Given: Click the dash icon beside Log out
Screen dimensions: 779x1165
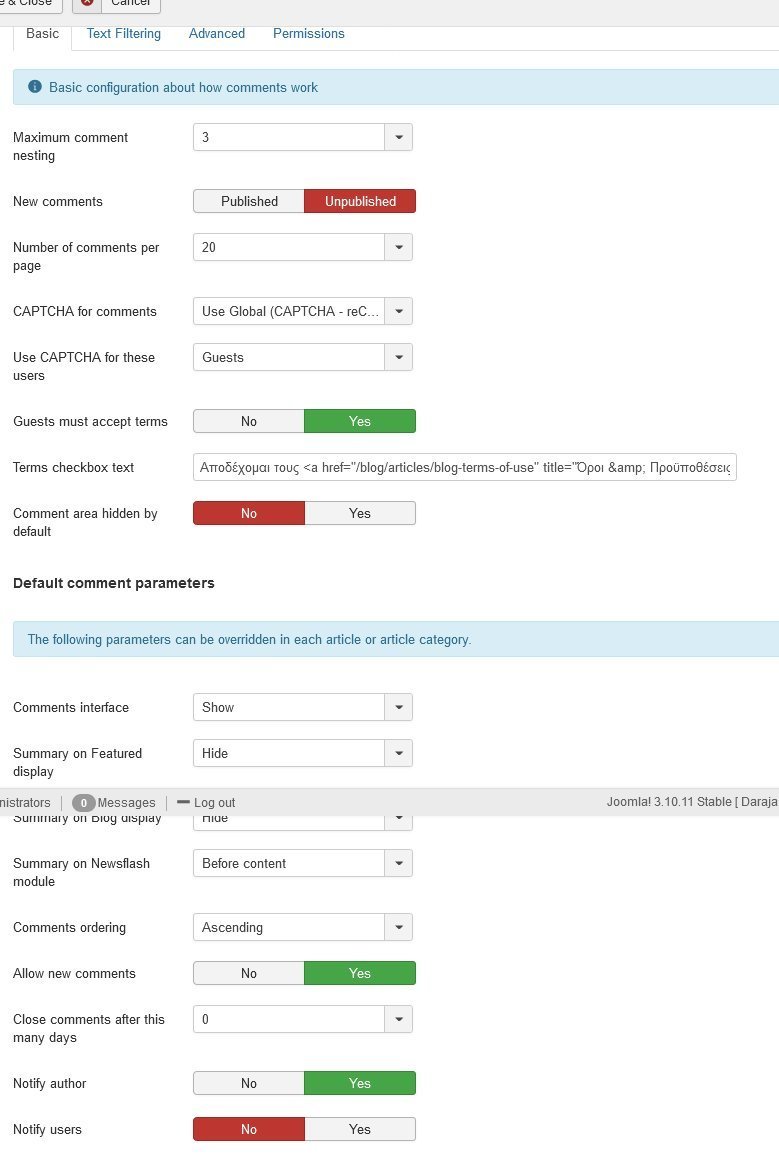Looking at the screenshot, I should tap(183, 802).
